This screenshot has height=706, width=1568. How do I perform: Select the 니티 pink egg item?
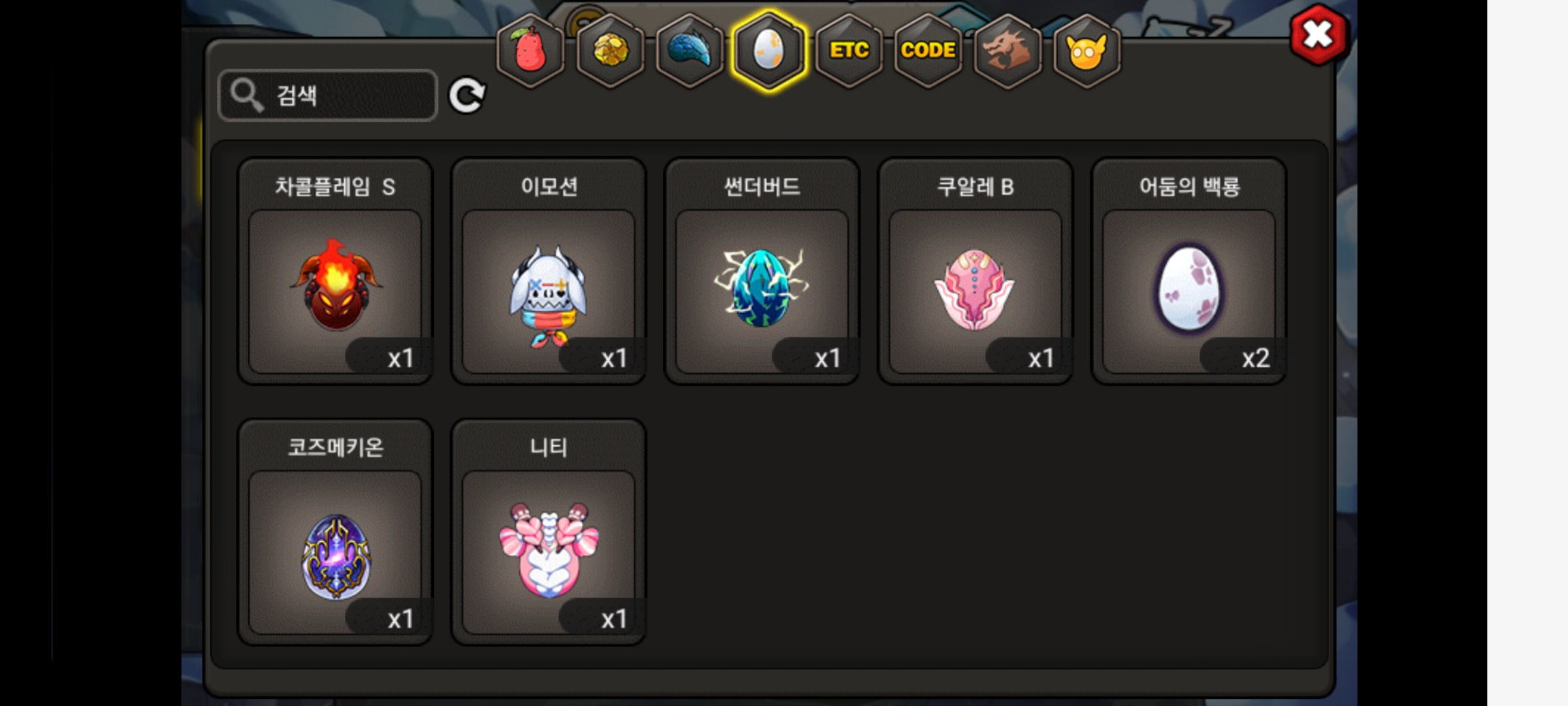pos(549,532)
